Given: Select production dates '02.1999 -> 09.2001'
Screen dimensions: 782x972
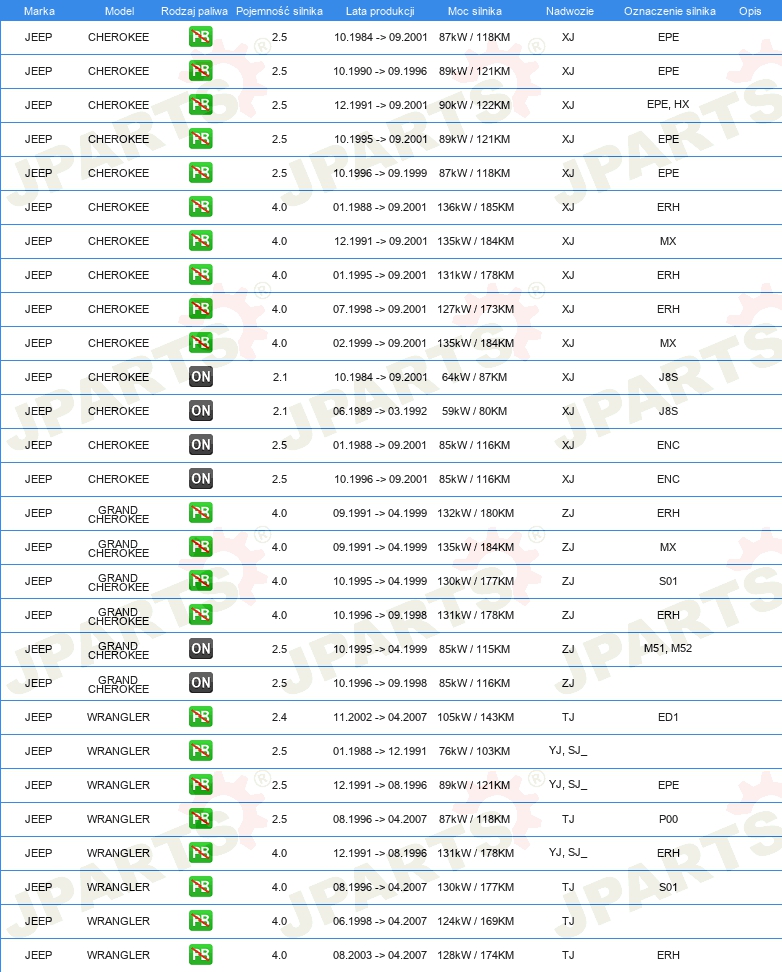Looking at the screenshot, I should (380, 343).
